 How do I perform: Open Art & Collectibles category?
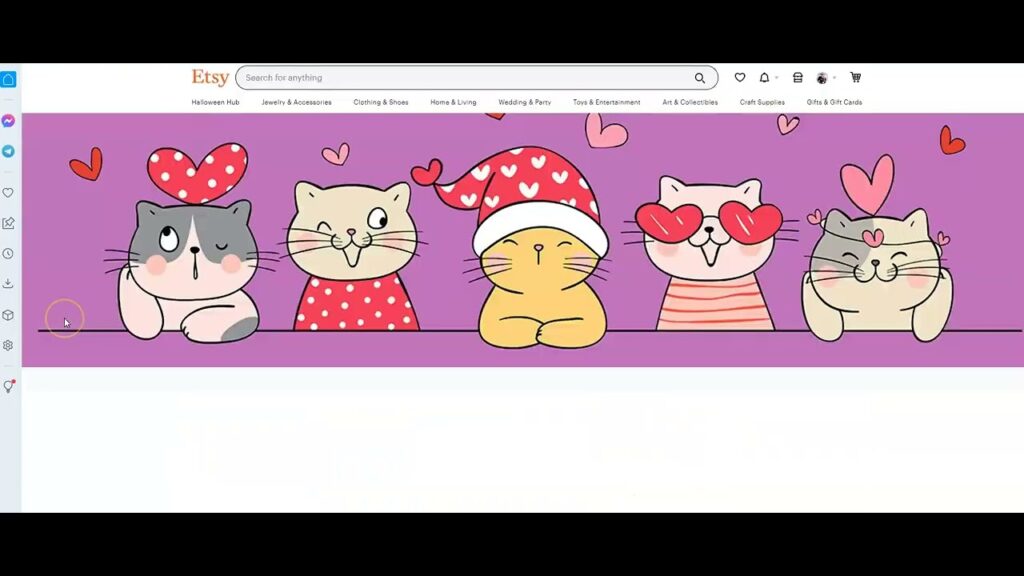pos(690,103)
